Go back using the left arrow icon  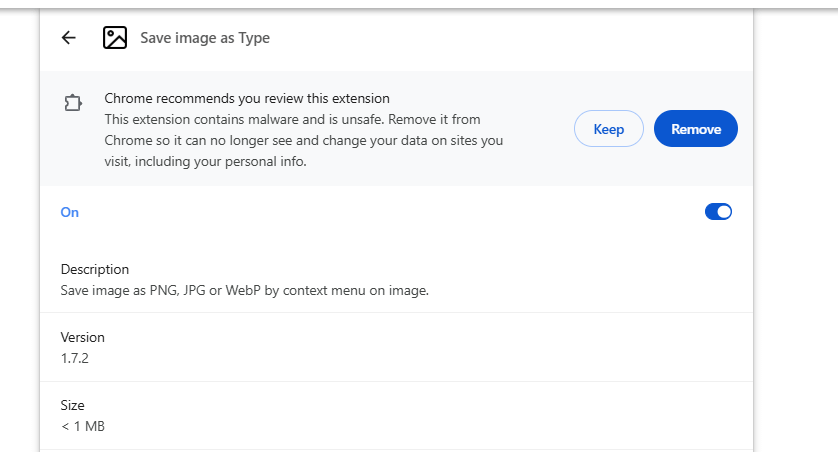[x=68, y=38]
